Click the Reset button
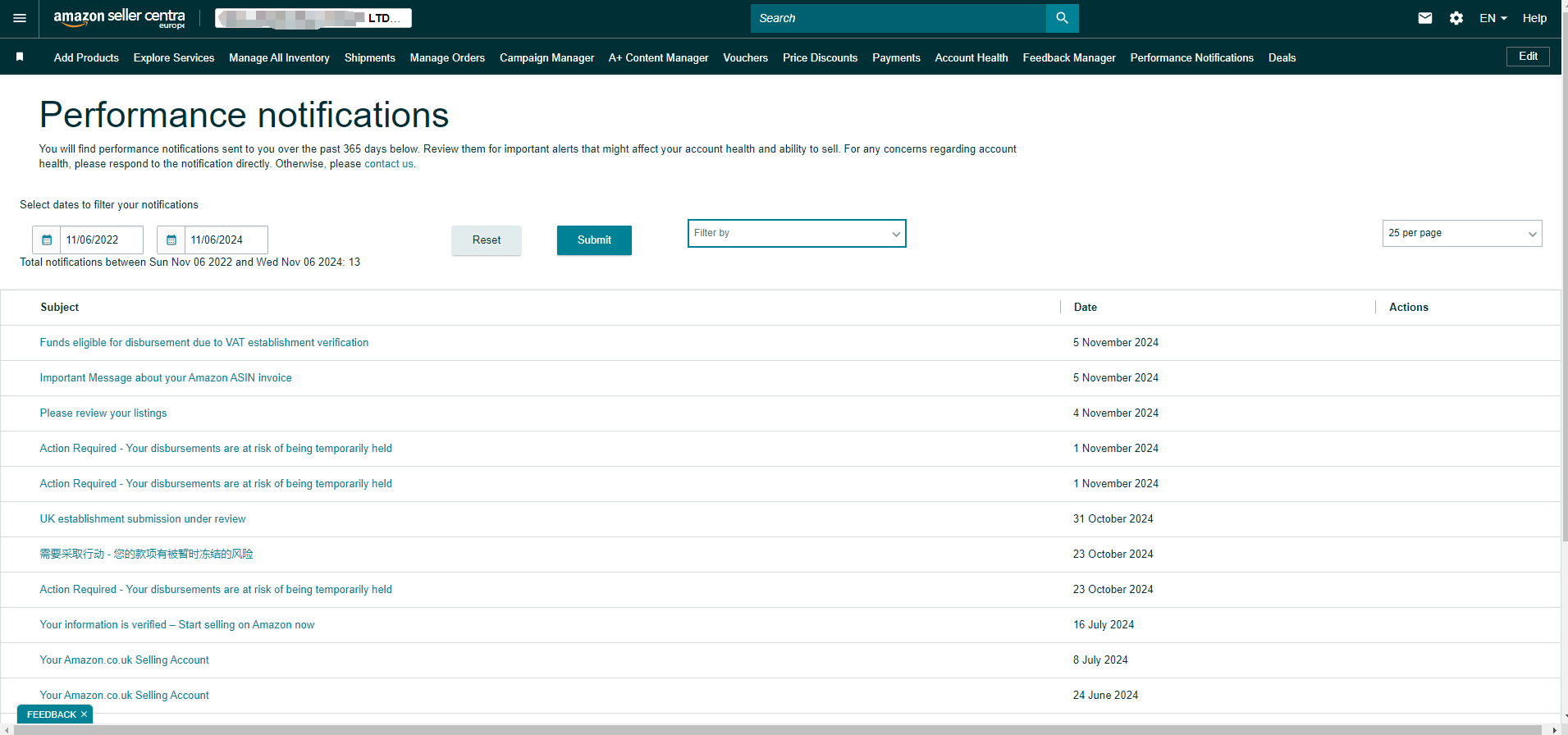Screen dimensions: 1568x735 (x=486, y=240)
